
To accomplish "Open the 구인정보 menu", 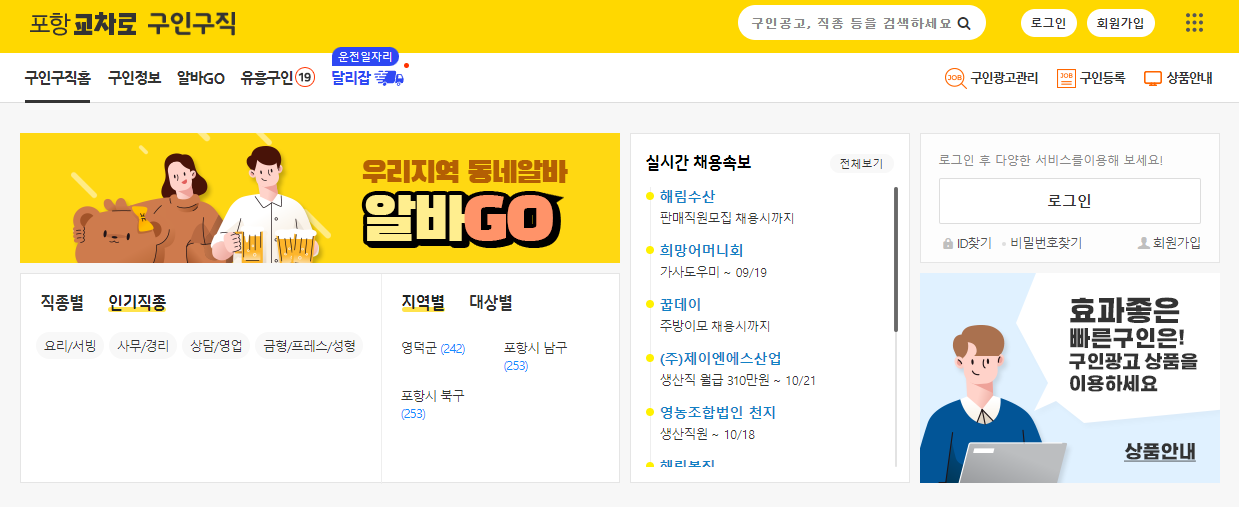I will click(134, 78).
